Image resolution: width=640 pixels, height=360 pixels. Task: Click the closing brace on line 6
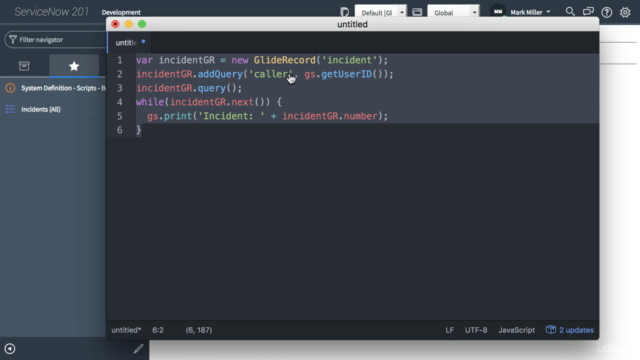click(139, 130)
